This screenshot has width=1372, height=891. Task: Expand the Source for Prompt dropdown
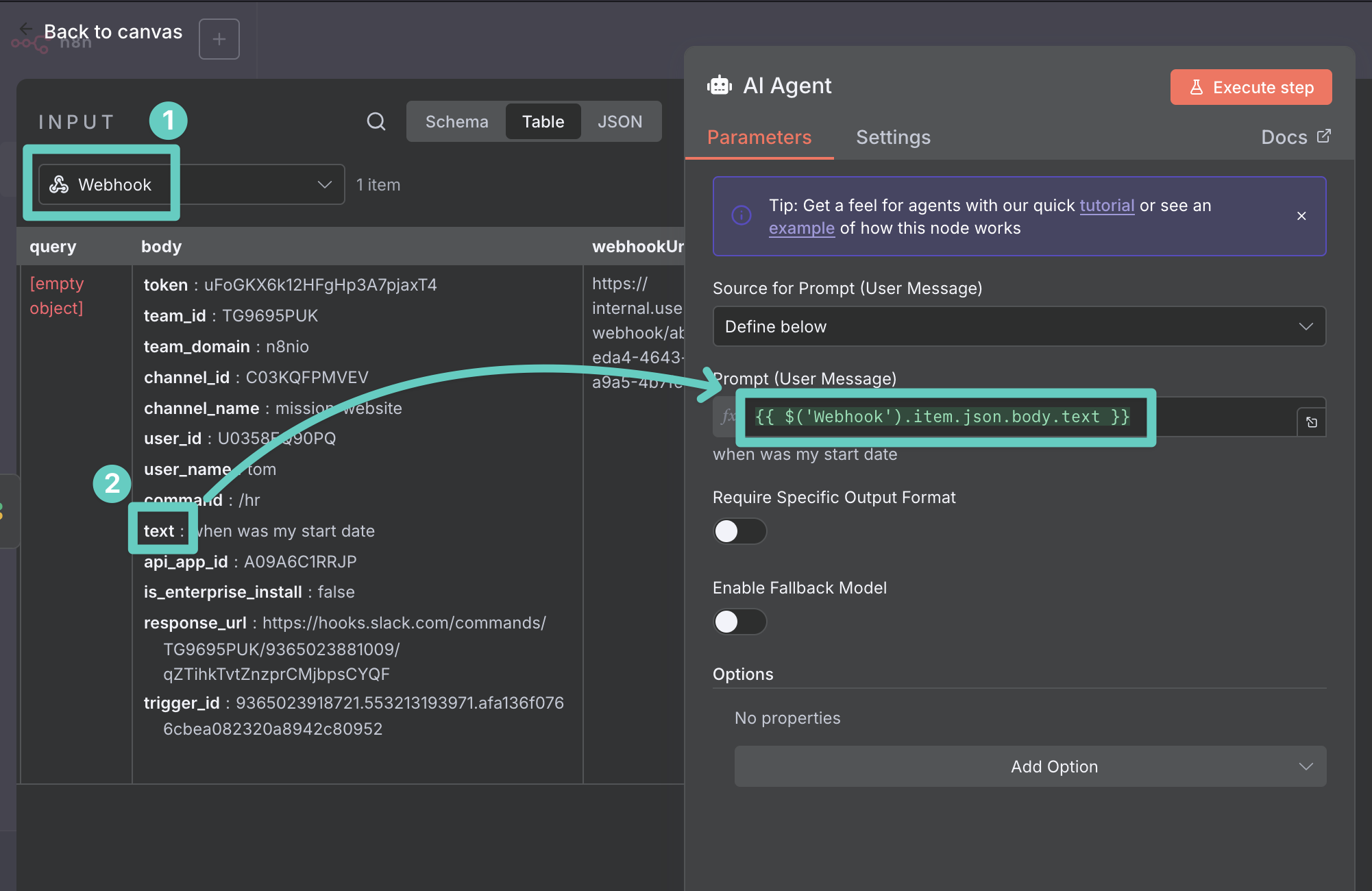click(1018, 326)
